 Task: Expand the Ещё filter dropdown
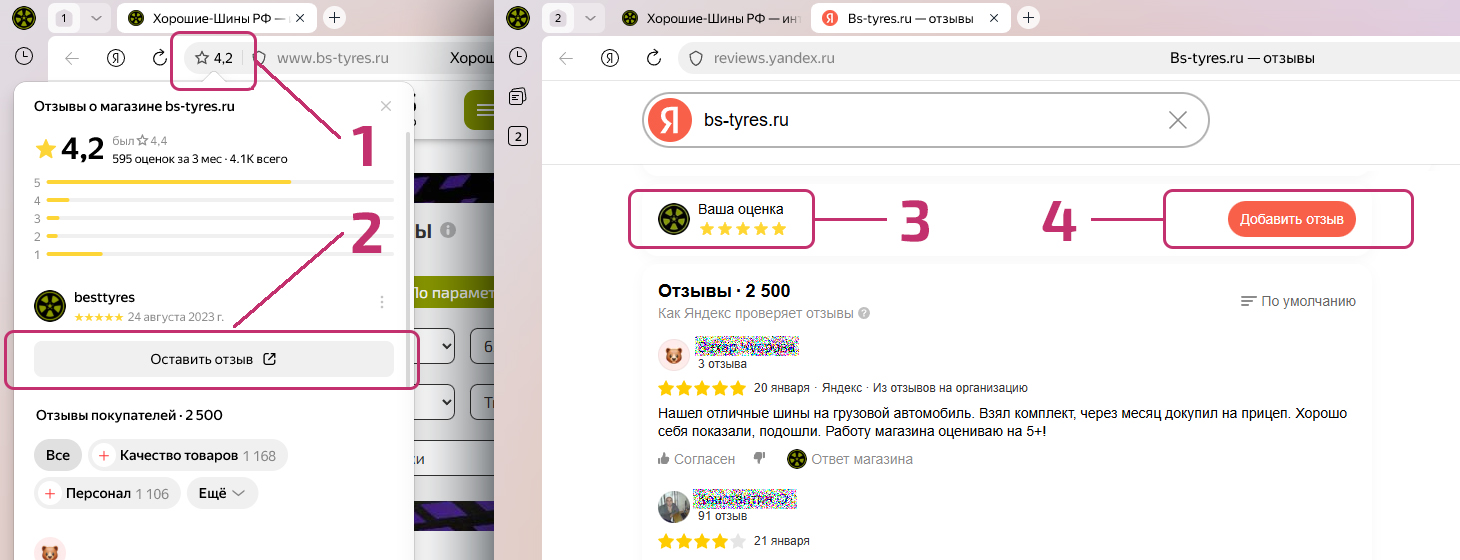point(222,493)
